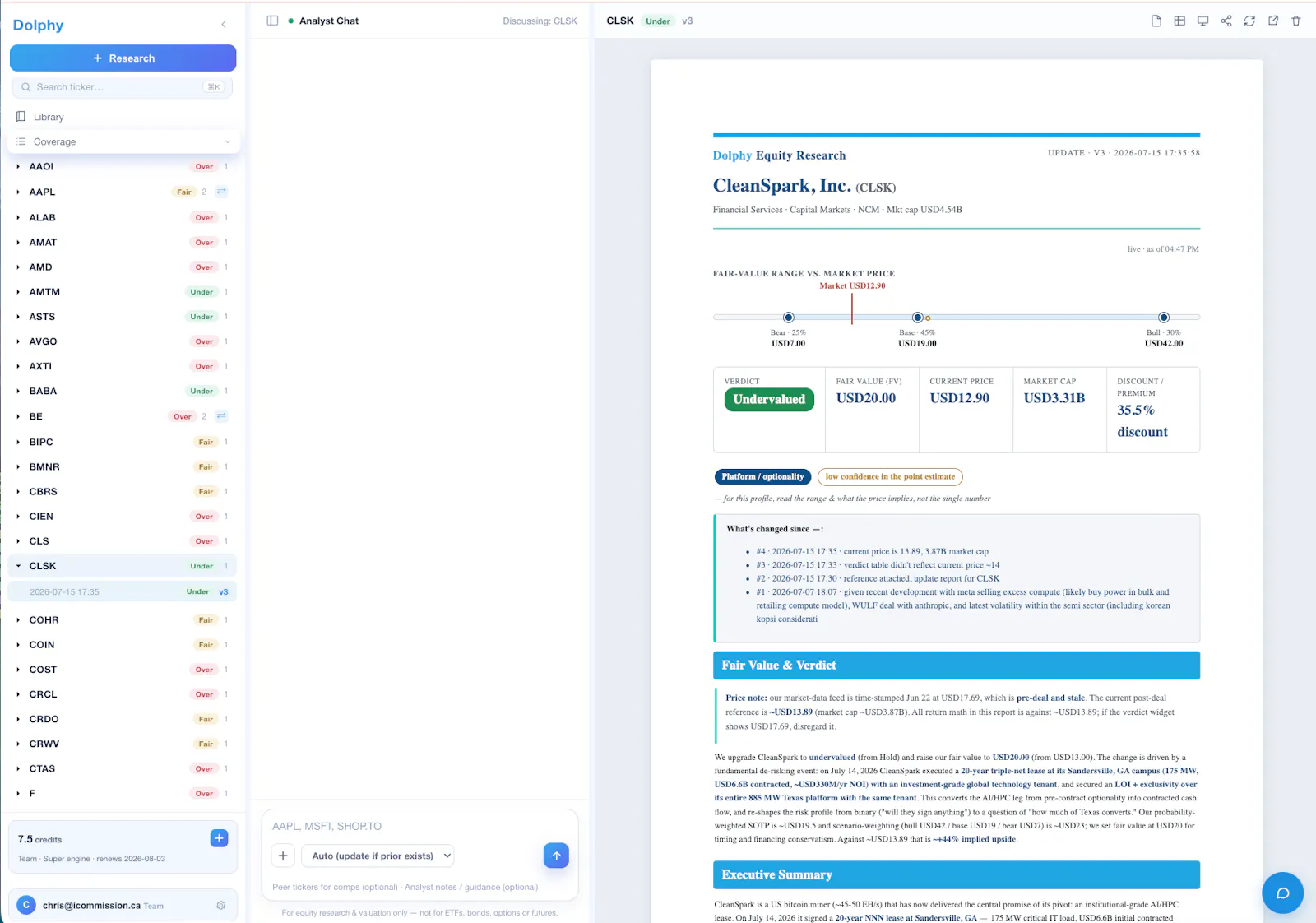Image resolution: width=1316 pixels, height=923 pixels.
Task: Select BIPC in coverage list
Action: click(123, 442)
